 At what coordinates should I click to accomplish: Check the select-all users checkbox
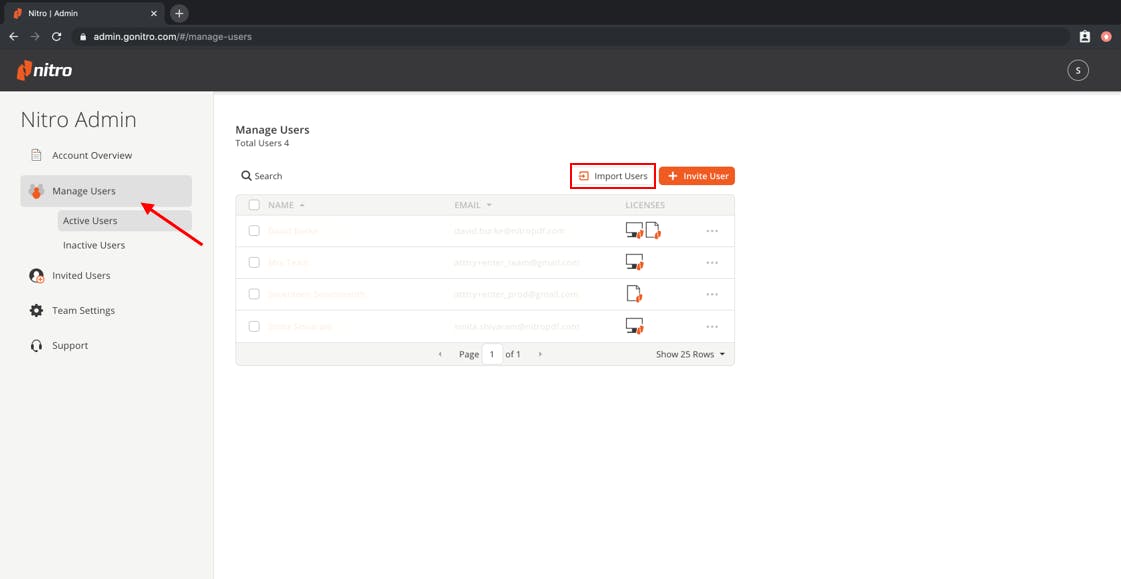tap(253, 204)
